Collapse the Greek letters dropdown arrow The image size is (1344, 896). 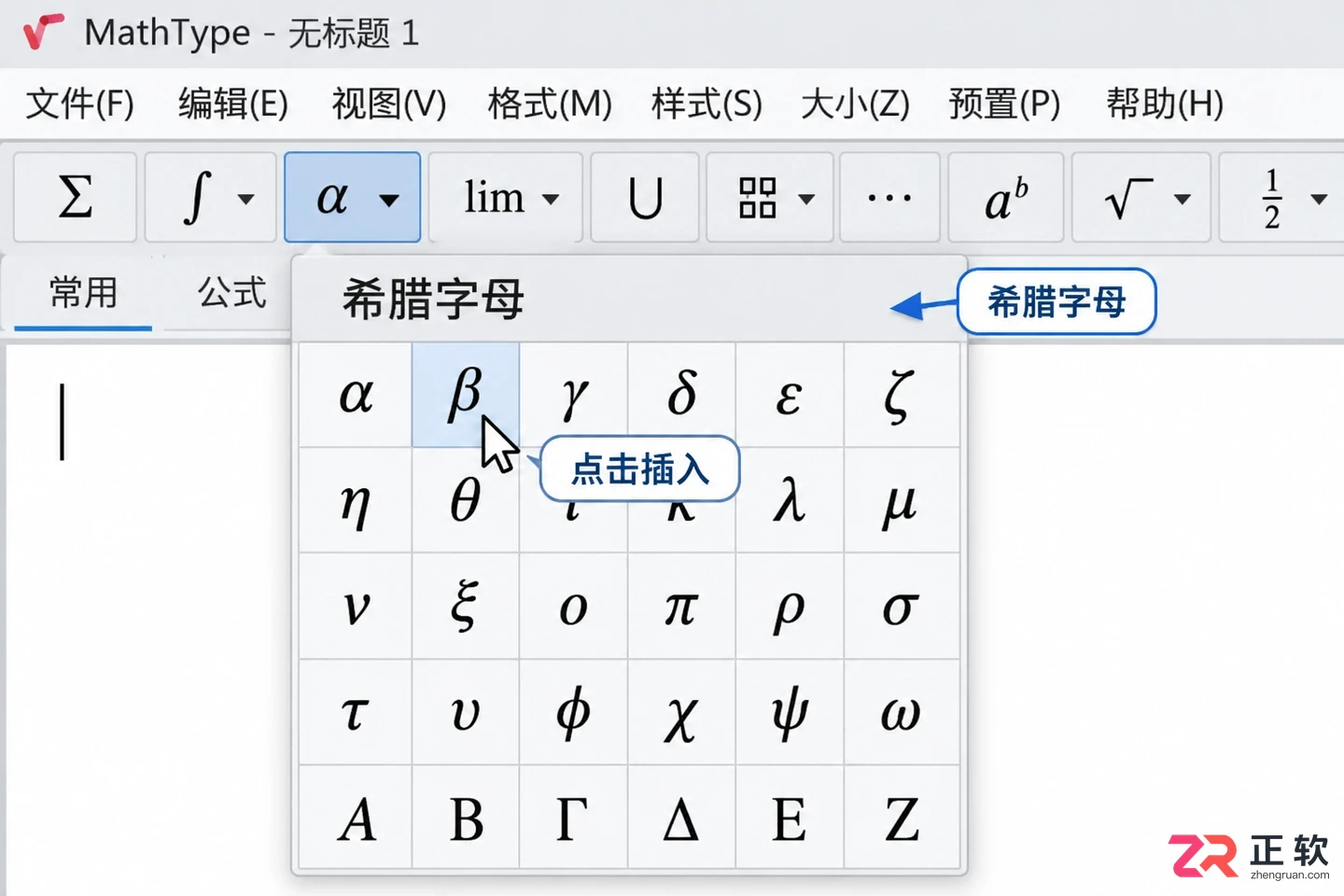(389, 199)
